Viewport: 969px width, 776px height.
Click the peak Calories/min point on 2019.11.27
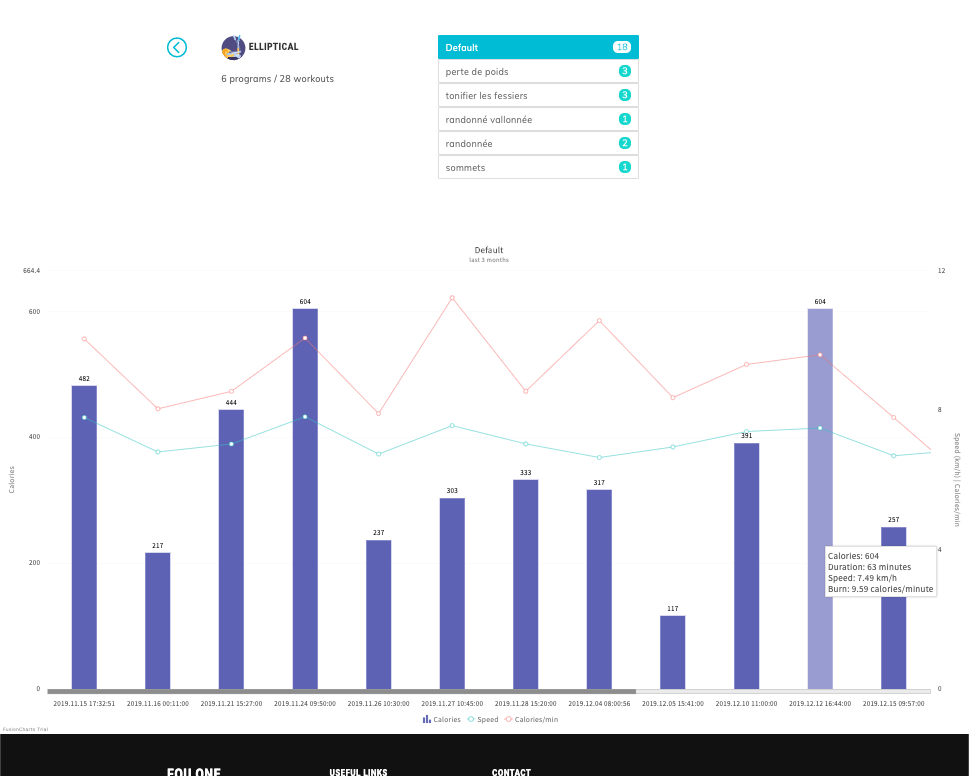point(452,298)
